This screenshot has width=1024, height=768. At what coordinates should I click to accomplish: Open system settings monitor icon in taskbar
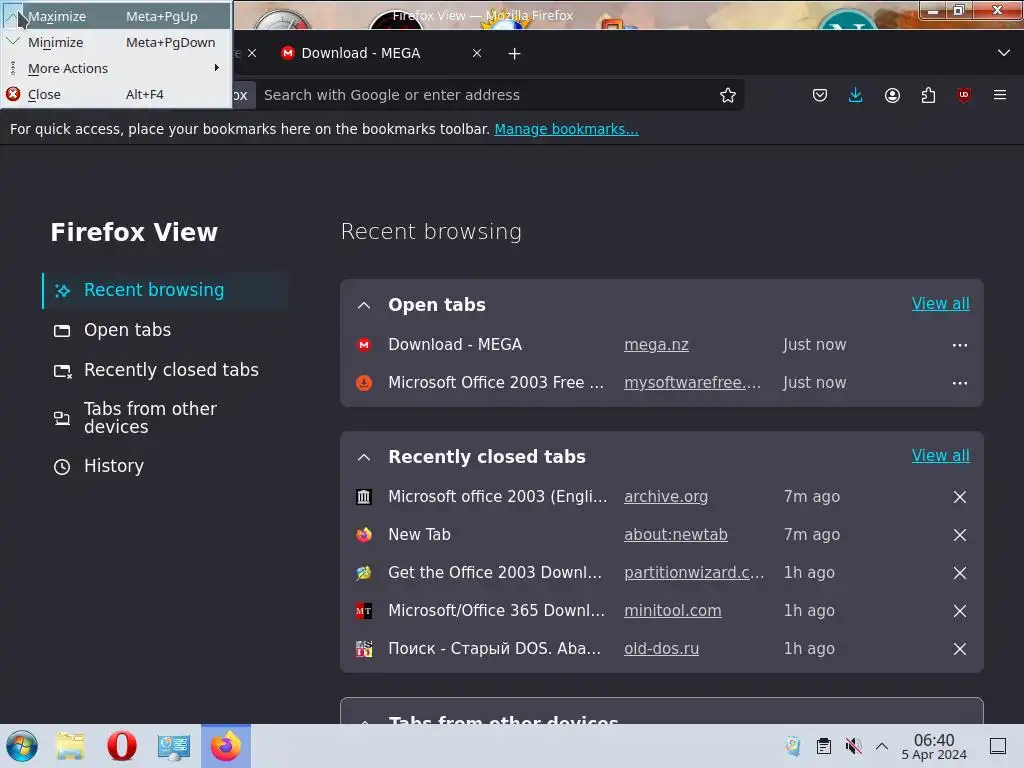173,746
